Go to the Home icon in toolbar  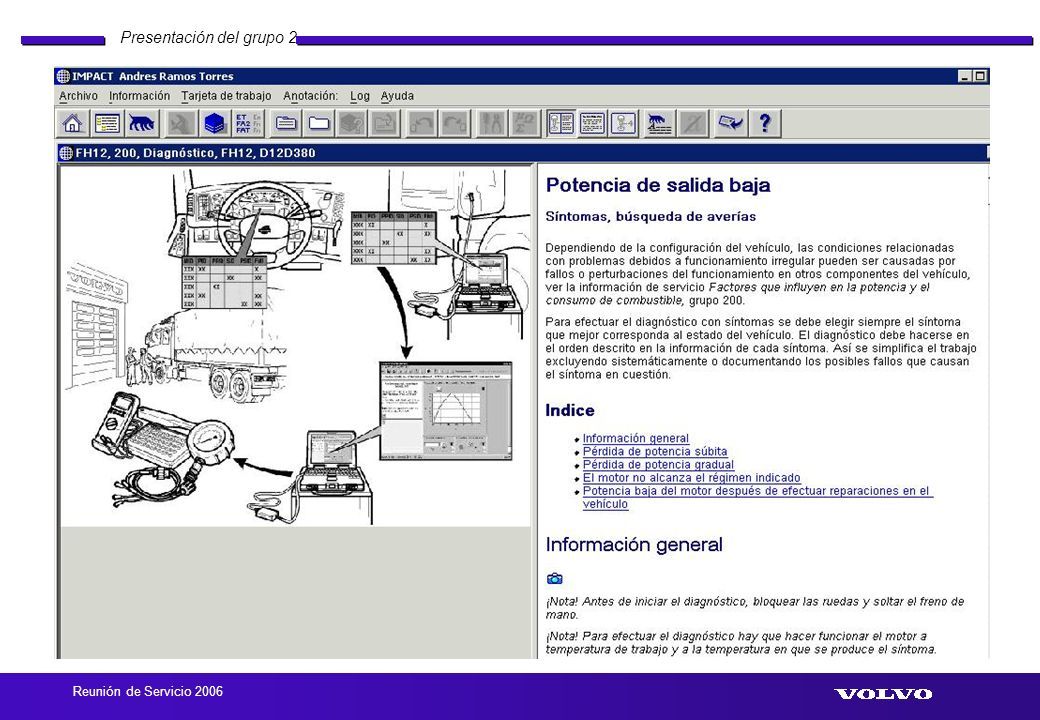point(73,123)
